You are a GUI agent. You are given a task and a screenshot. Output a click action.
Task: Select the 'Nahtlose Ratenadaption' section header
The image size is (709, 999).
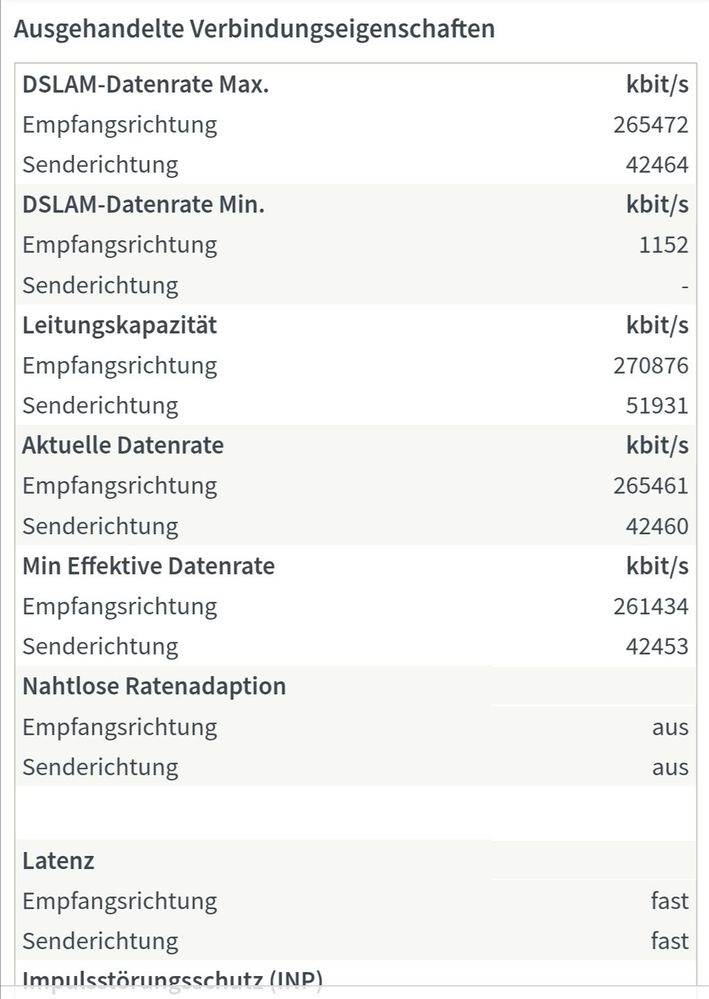coord(154,686)
